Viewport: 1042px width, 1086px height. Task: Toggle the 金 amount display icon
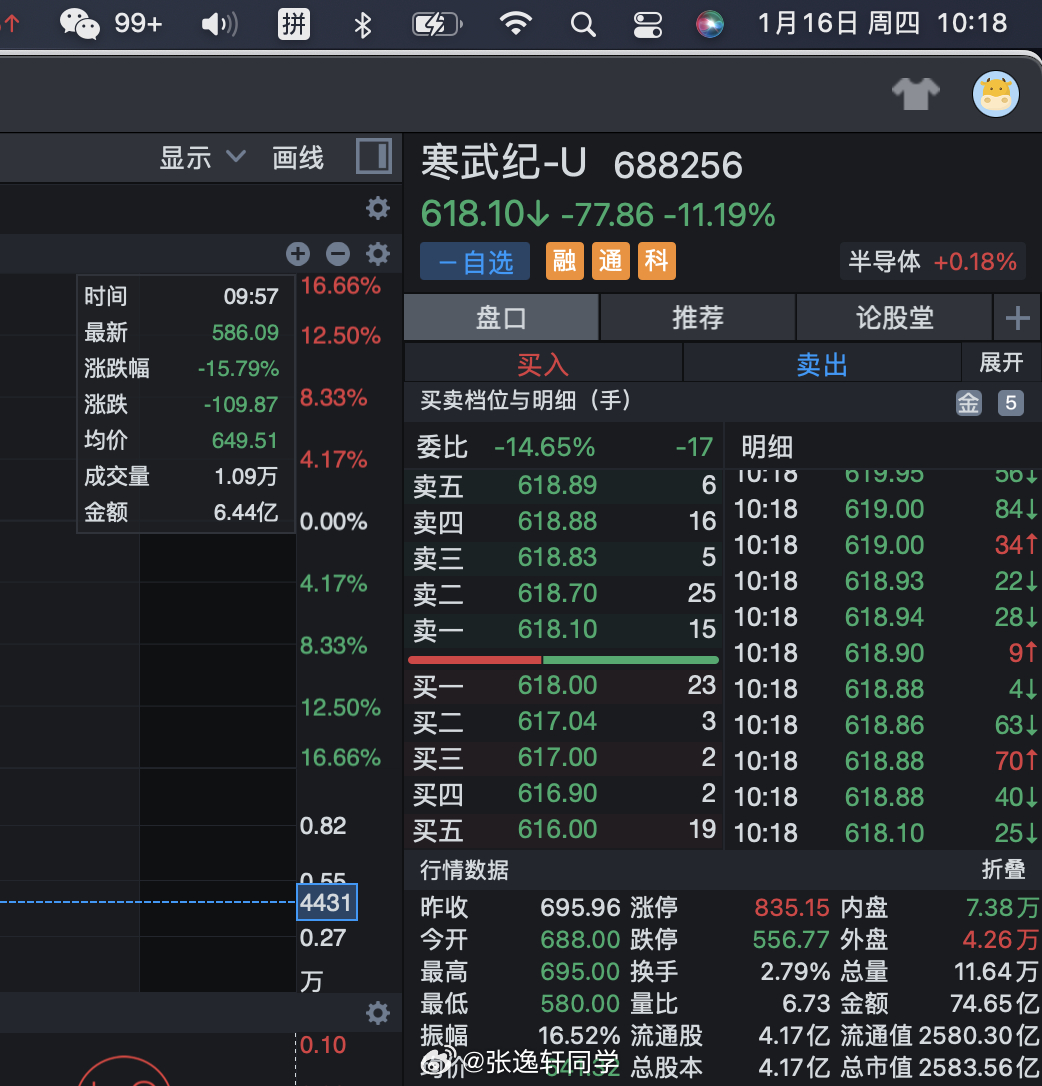pos(969,402)
